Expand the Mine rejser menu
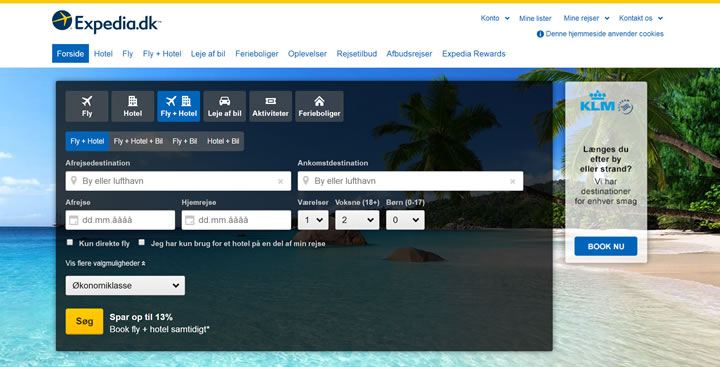The width and height of the screenshot is (720, 367). (x=586, y=18)
